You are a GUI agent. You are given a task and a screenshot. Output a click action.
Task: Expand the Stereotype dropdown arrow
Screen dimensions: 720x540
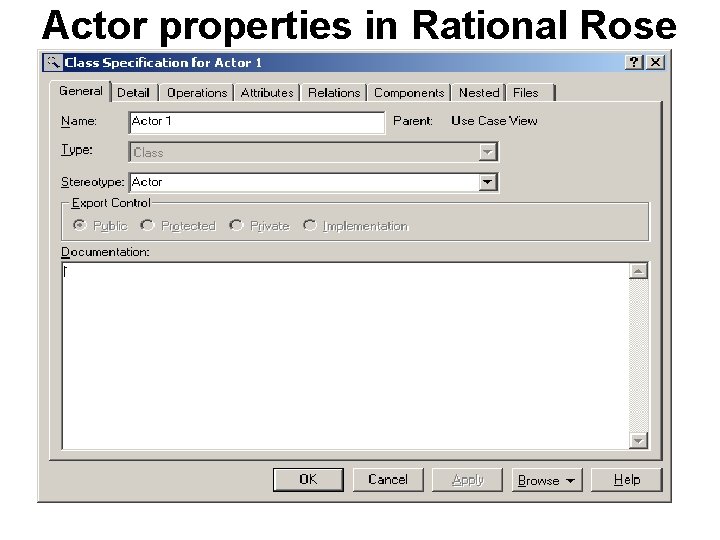click(x=488, y=182)
